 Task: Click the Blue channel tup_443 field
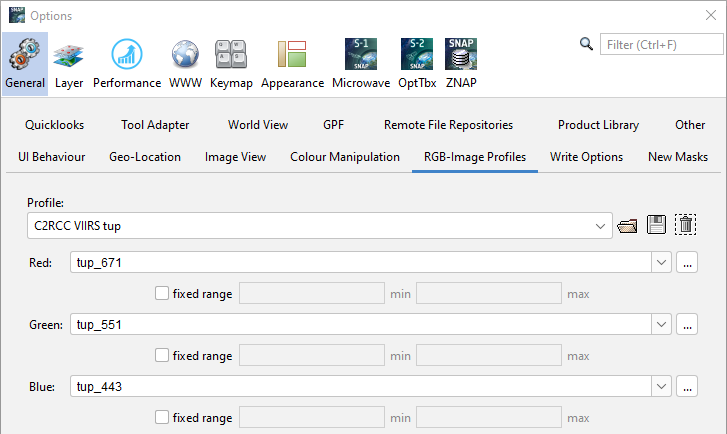click(361, 386)
